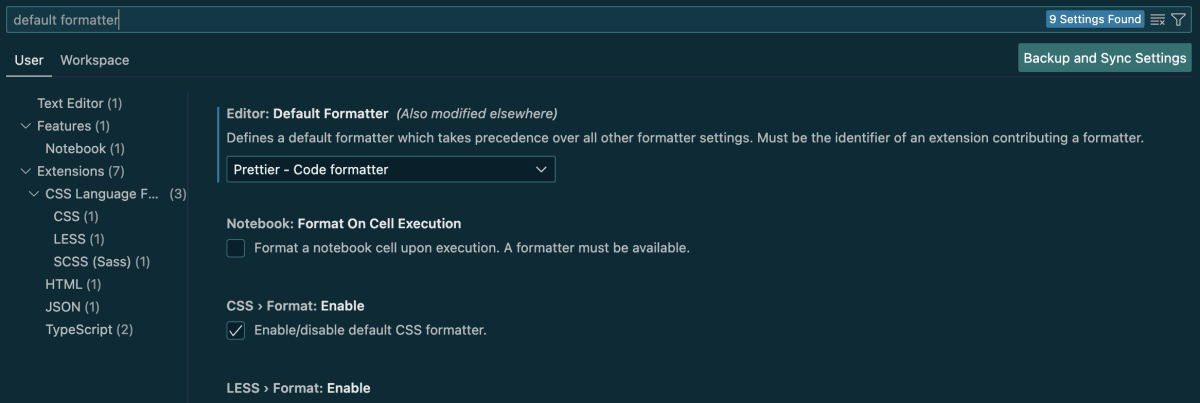This screenshot has height=403, width=1200.
Task: Open the Default Formatter dropdown
Action: coord(391,170)
